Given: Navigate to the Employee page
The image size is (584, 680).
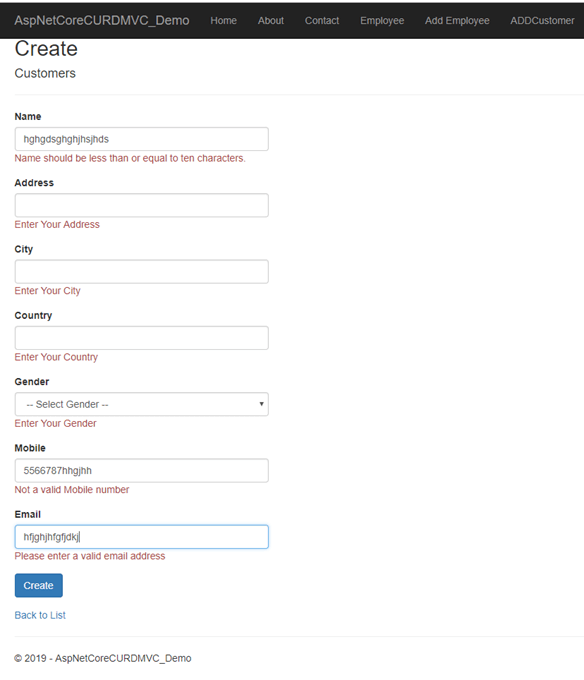Looking at the screenshot, I should [382, 20].
